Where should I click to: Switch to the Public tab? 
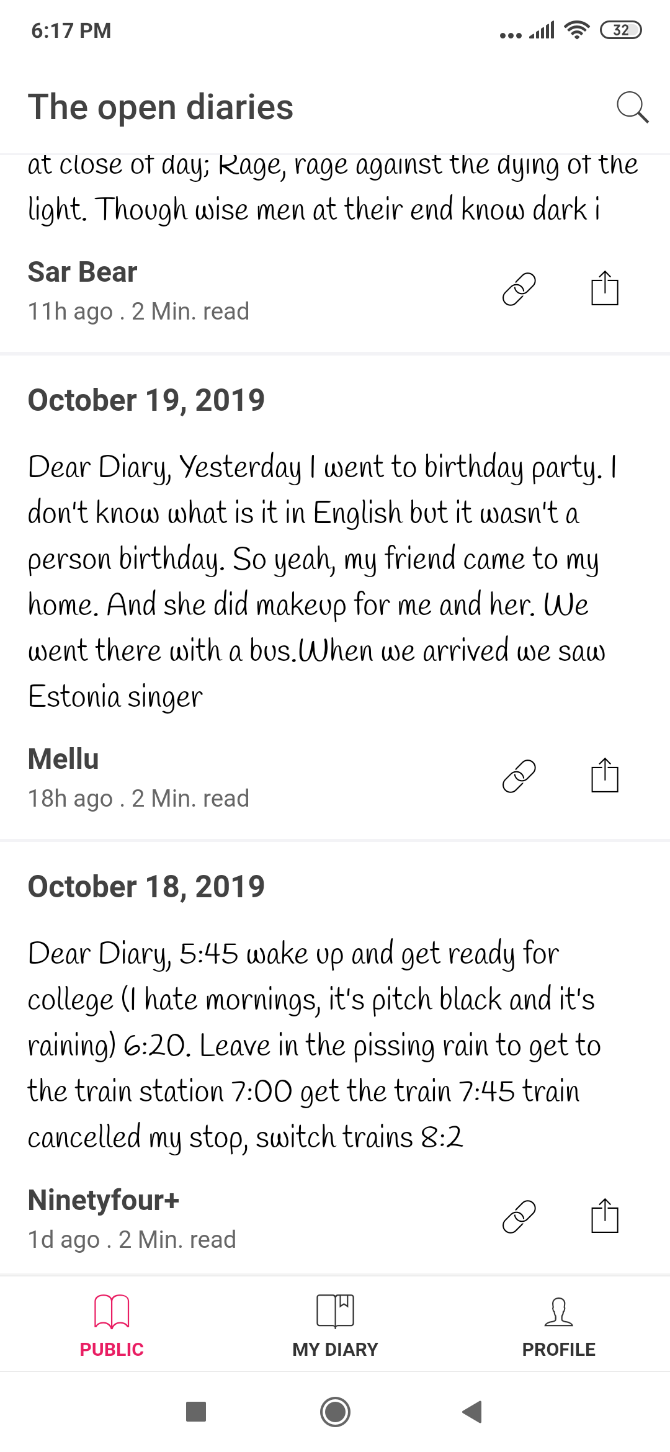point(112,1325)
